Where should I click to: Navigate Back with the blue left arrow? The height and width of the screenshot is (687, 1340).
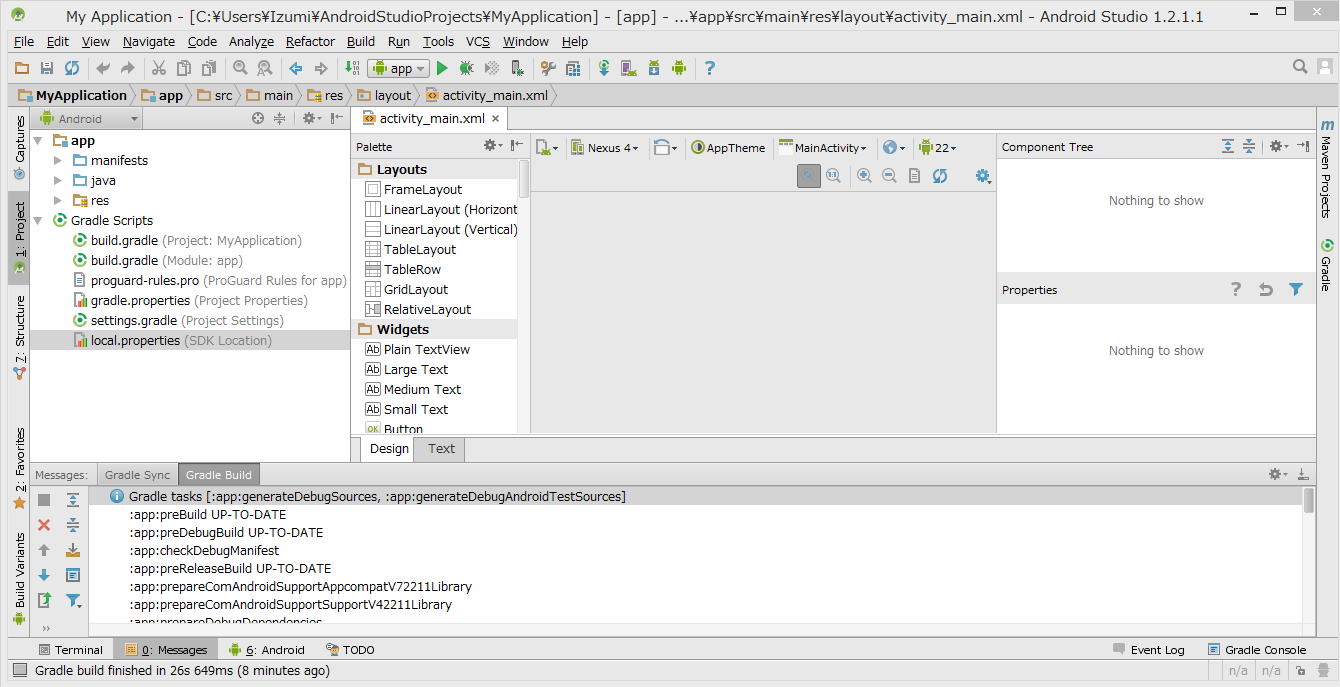click(296, 68)
